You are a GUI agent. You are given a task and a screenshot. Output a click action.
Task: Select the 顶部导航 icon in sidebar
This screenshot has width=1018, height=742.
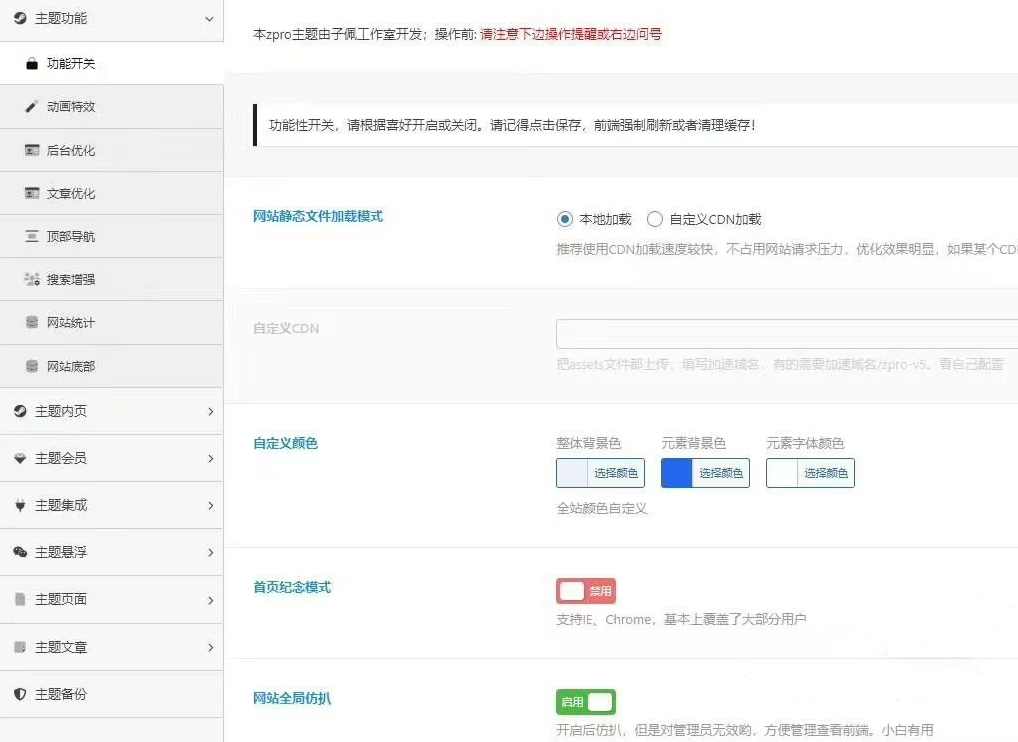(31, 236)
